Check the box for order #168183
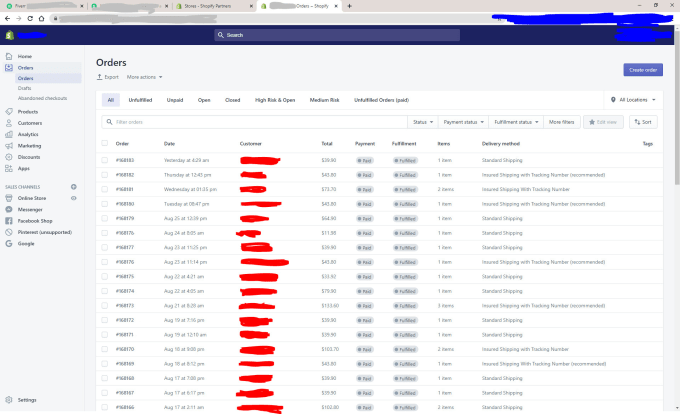 (105, 160)
